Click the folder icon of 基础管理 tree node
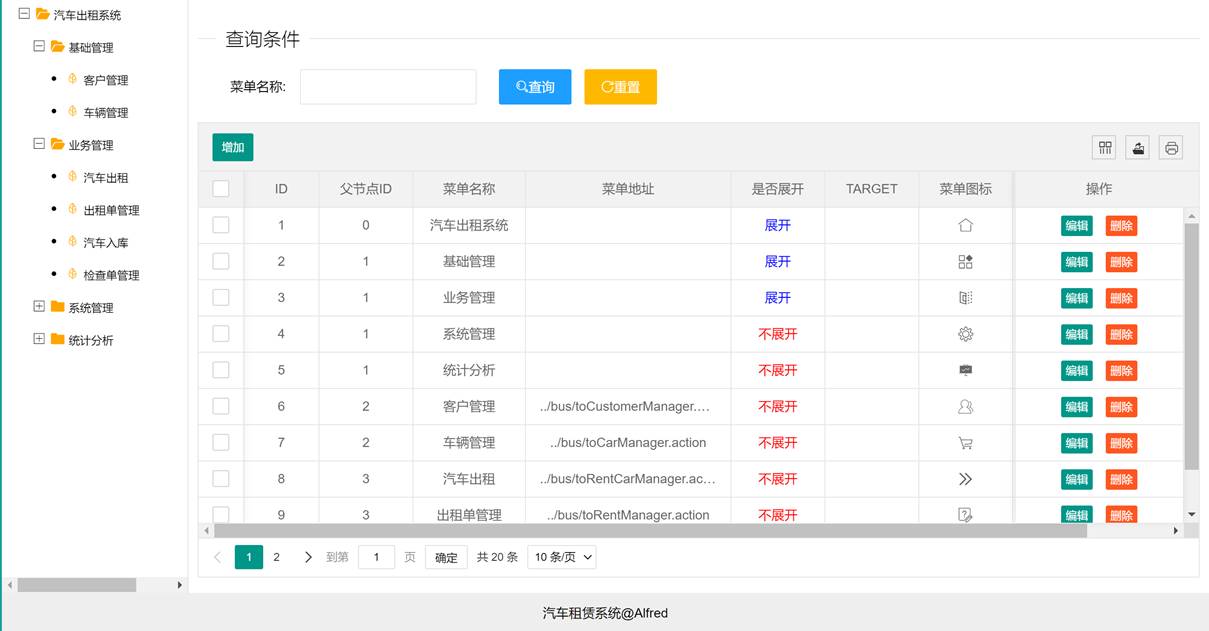The height and width of the screenshot is (631, 1209). pos(57,46)
